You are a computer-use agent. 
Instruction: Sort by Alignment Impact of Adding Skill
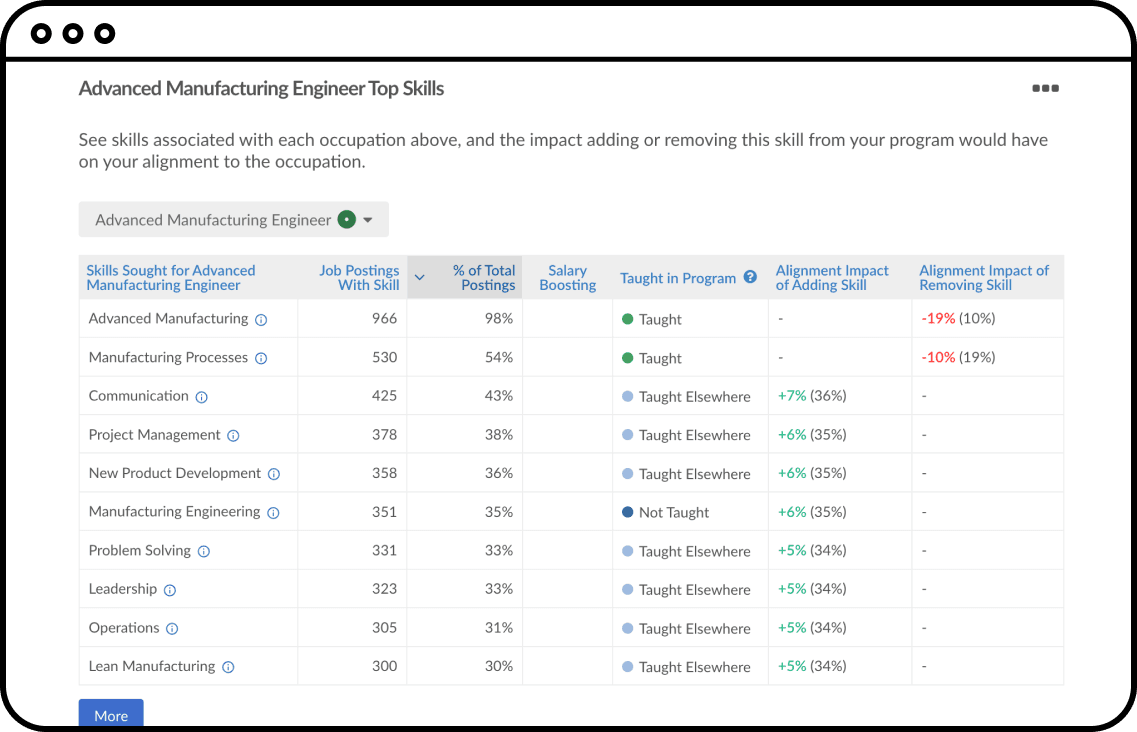pos(832,278)
